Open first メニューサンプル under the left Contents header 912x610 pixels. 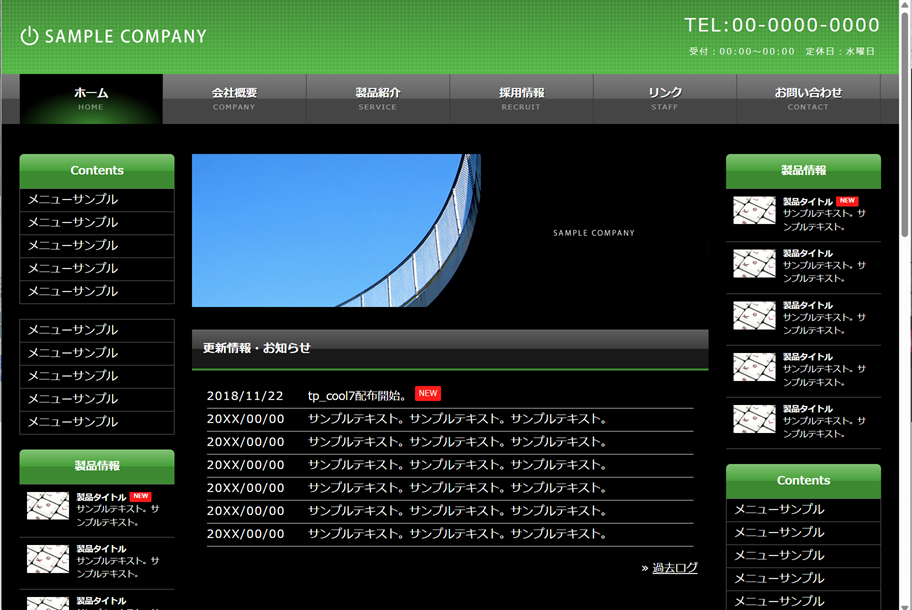[97, 200]
